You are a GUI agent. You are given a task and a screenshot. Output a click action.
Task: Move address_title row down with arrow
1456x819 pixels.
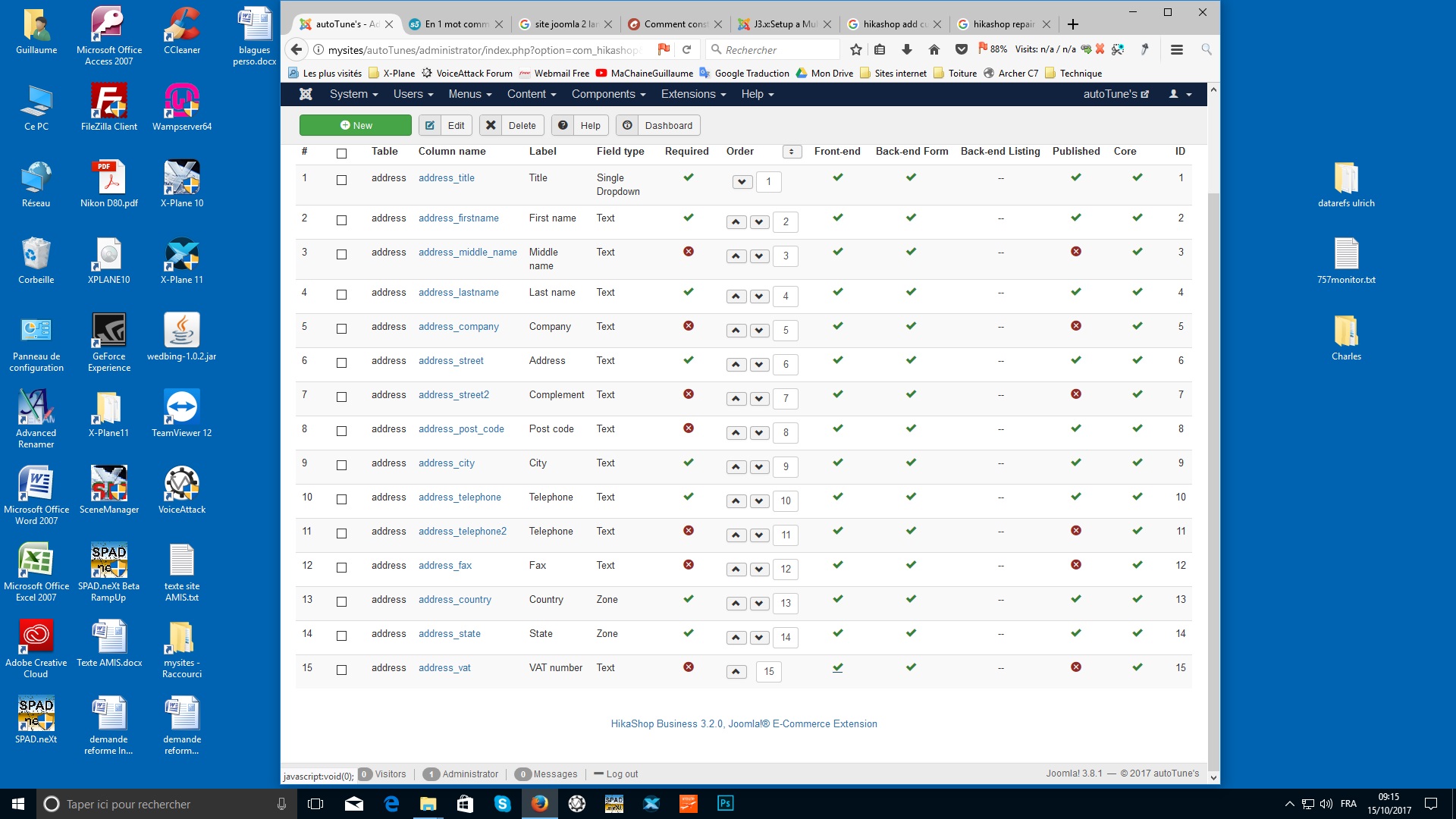coord(742,182)
